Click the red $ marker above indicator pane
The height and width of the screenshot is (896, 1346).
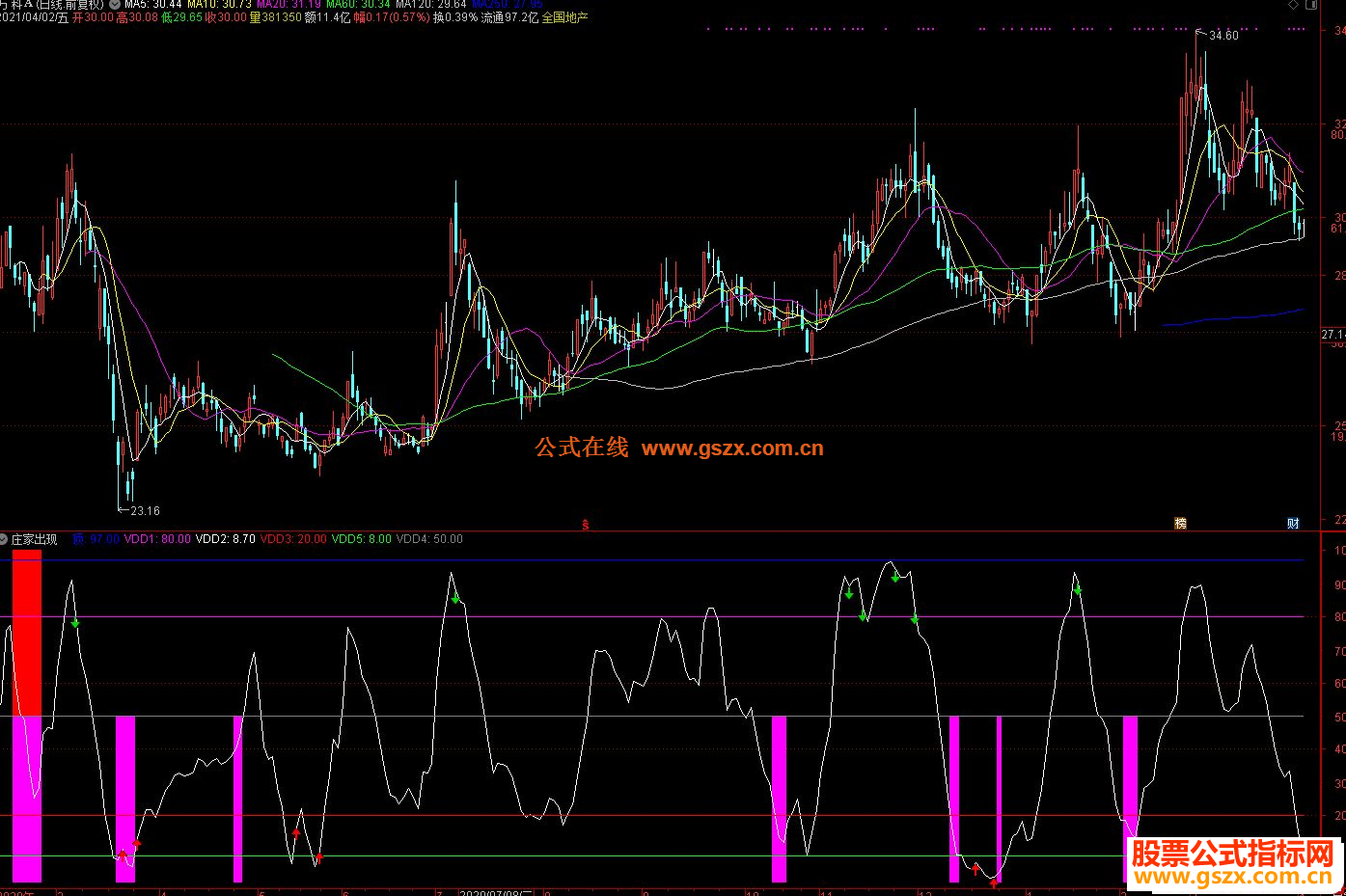click(585, 525)
